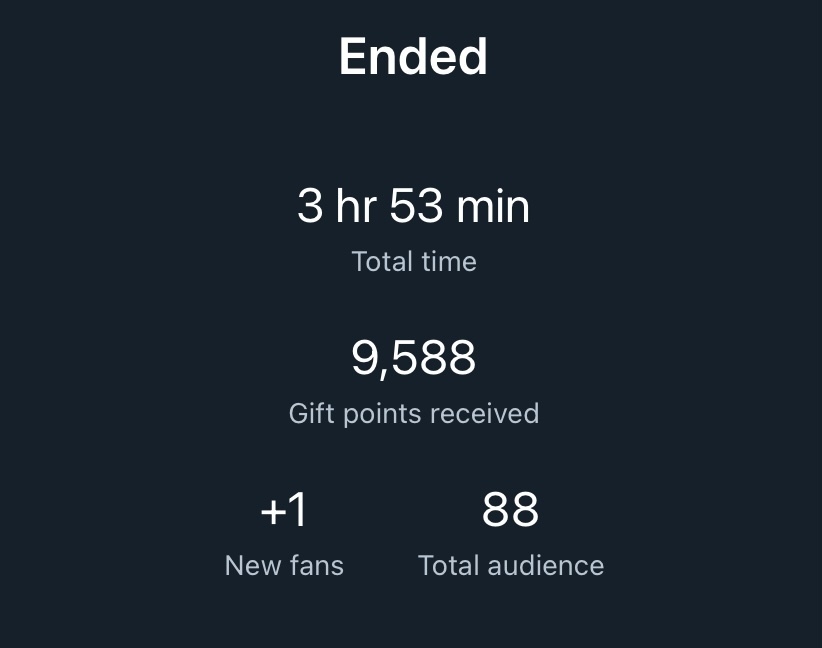822x648 pixels.
Task: Select the 9,588 gift points number
Action: (x=413, y=358)
